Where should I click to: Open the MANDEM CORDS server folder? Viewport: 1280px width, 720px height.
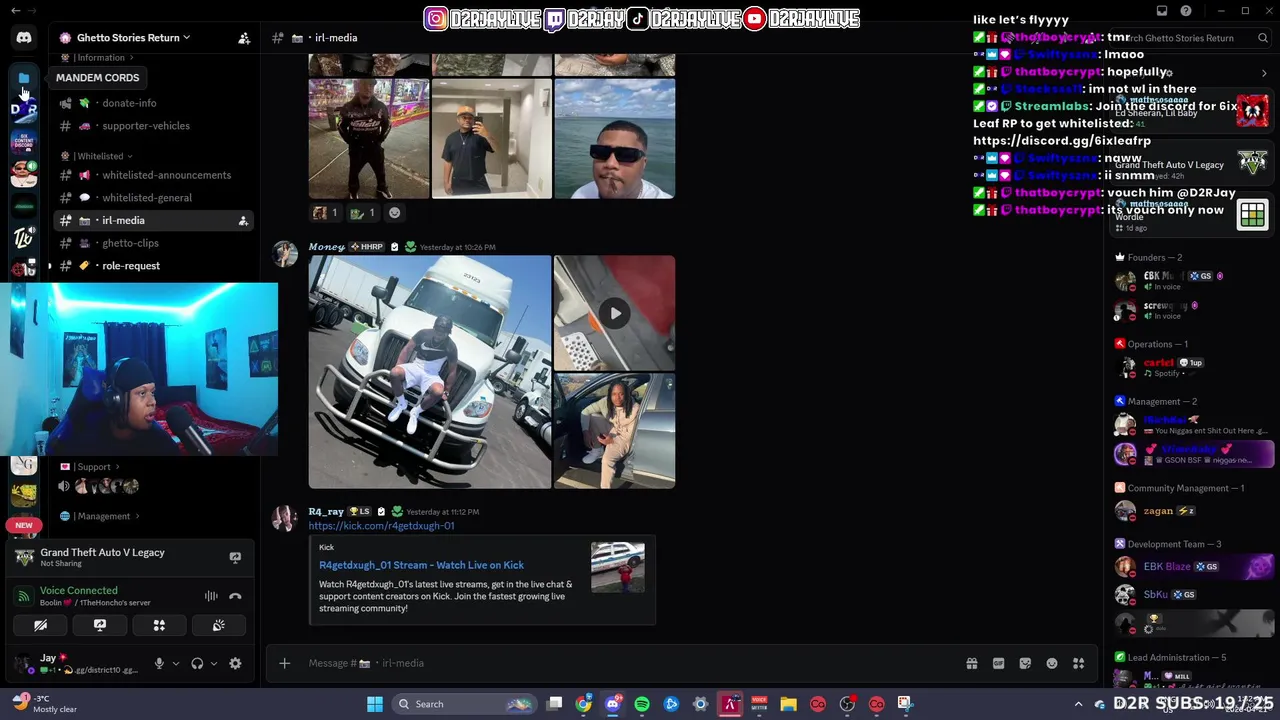coord(24,77)
